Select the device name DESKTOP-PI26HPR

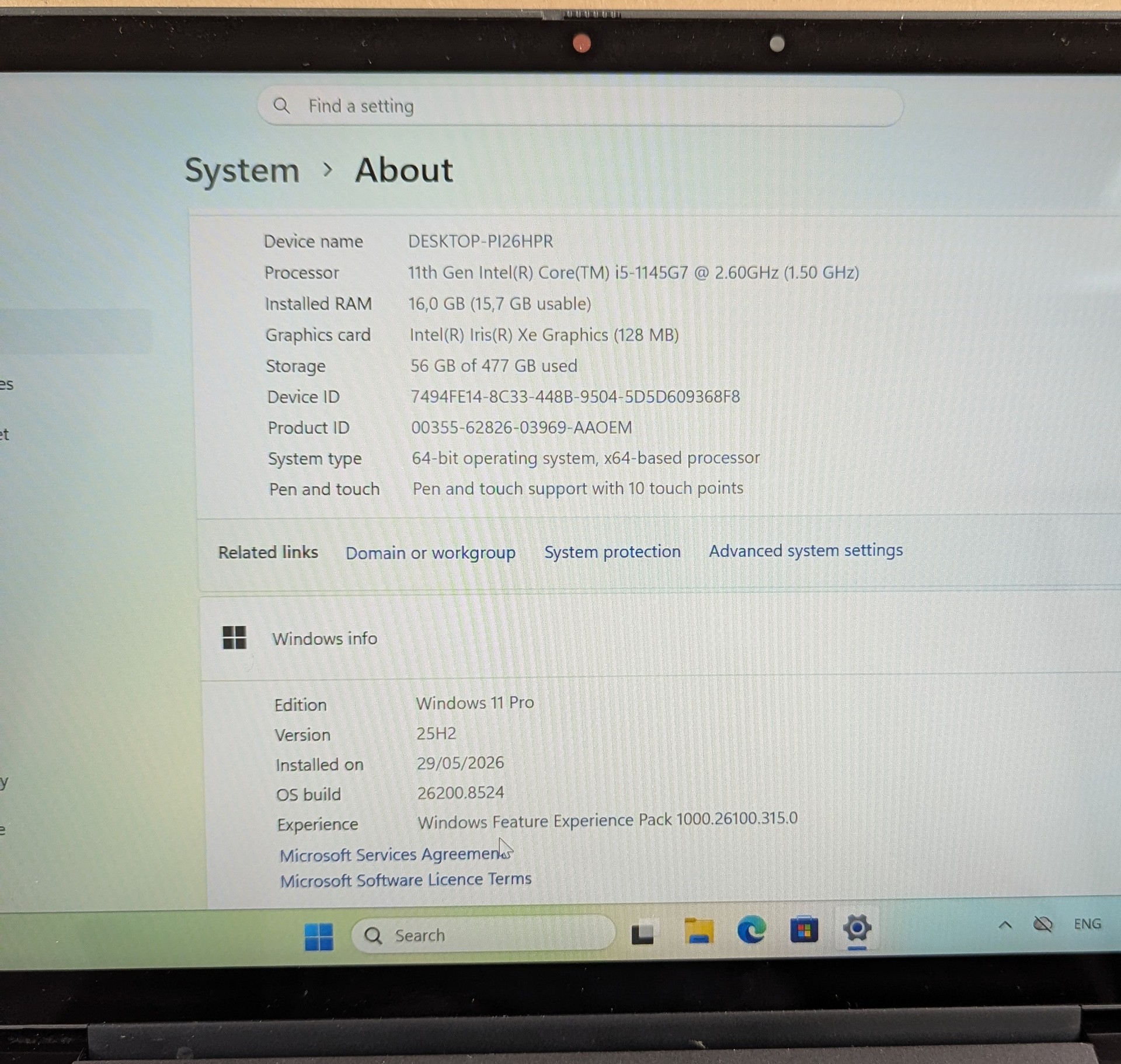(x=481, y=241)
